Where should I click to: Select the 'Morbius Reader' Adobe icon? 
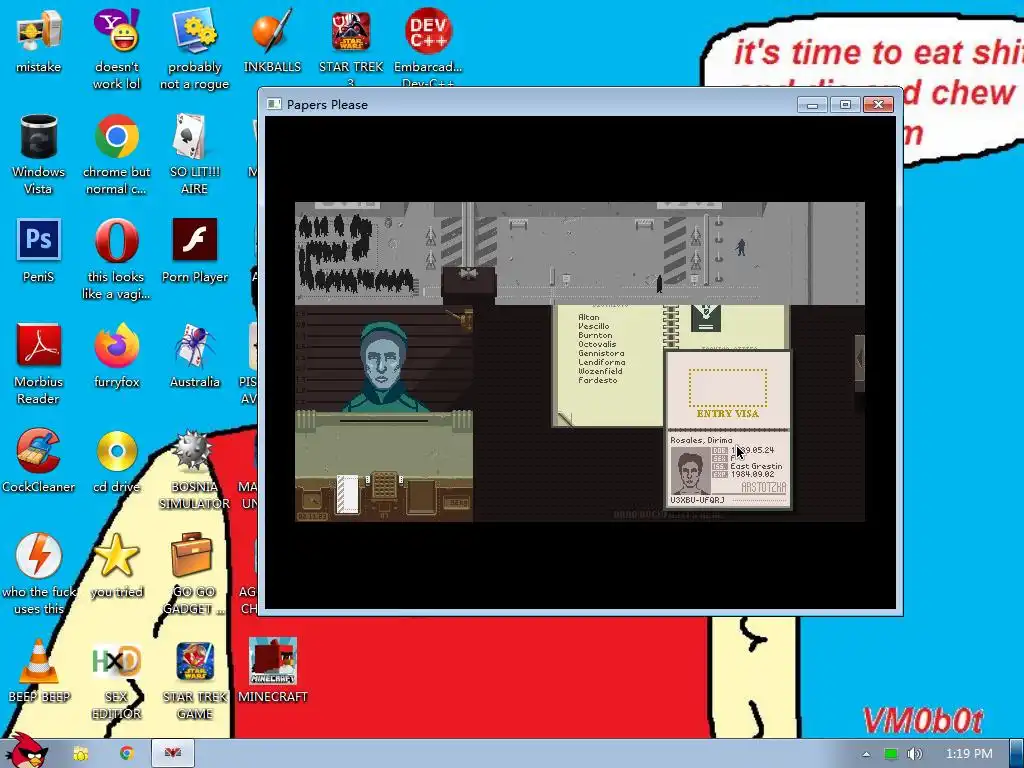coord(39,364)
